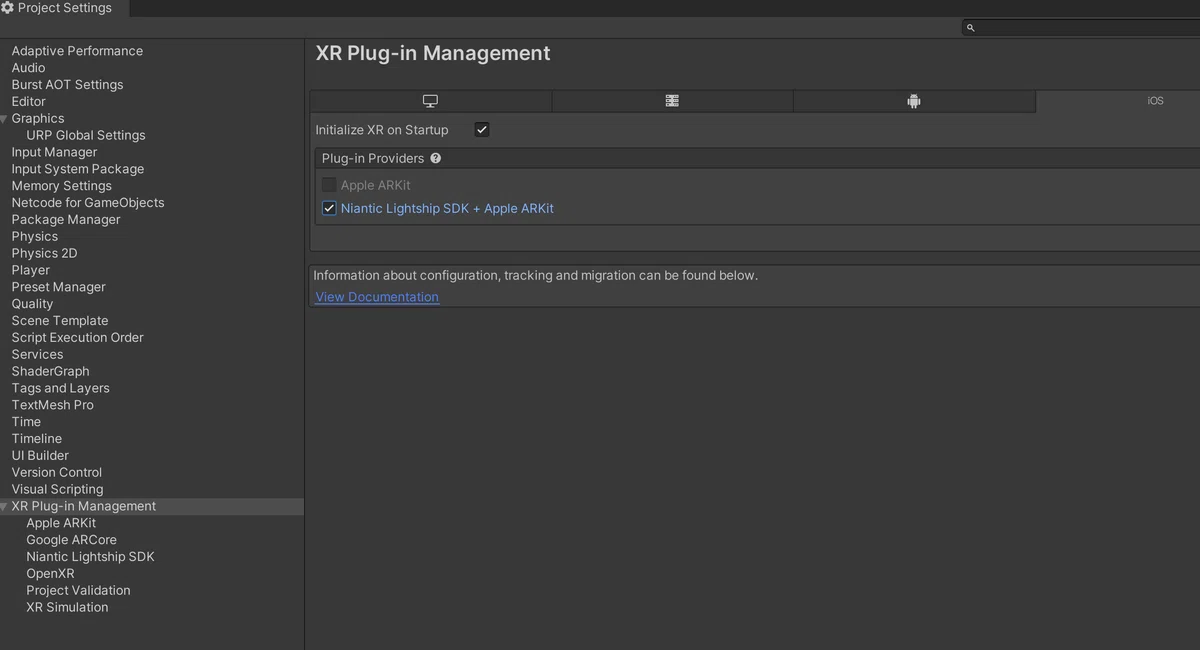Select the dedicated server platform tab

(672, 101)
